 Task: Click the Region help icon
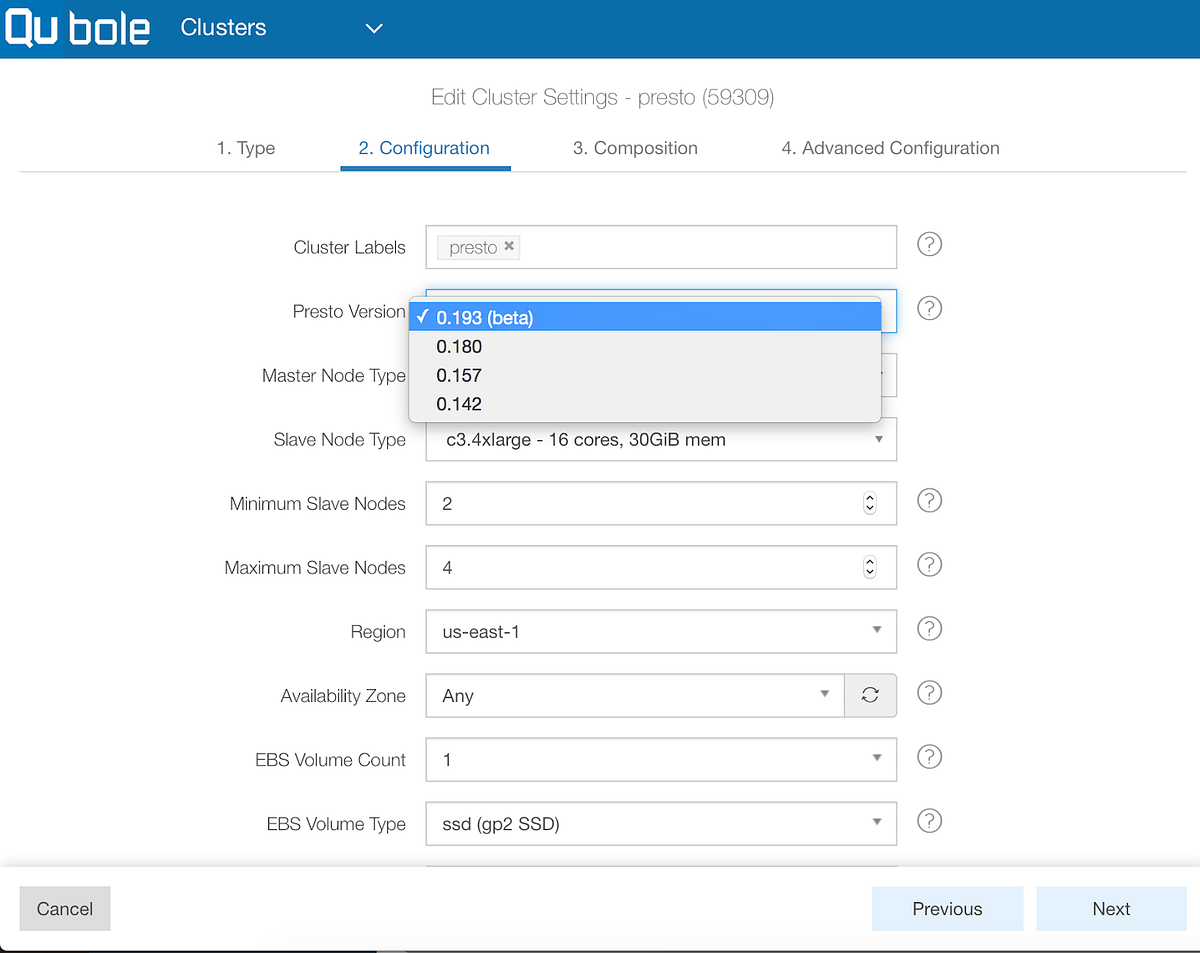pyautogui.click(x=928, y=628)
